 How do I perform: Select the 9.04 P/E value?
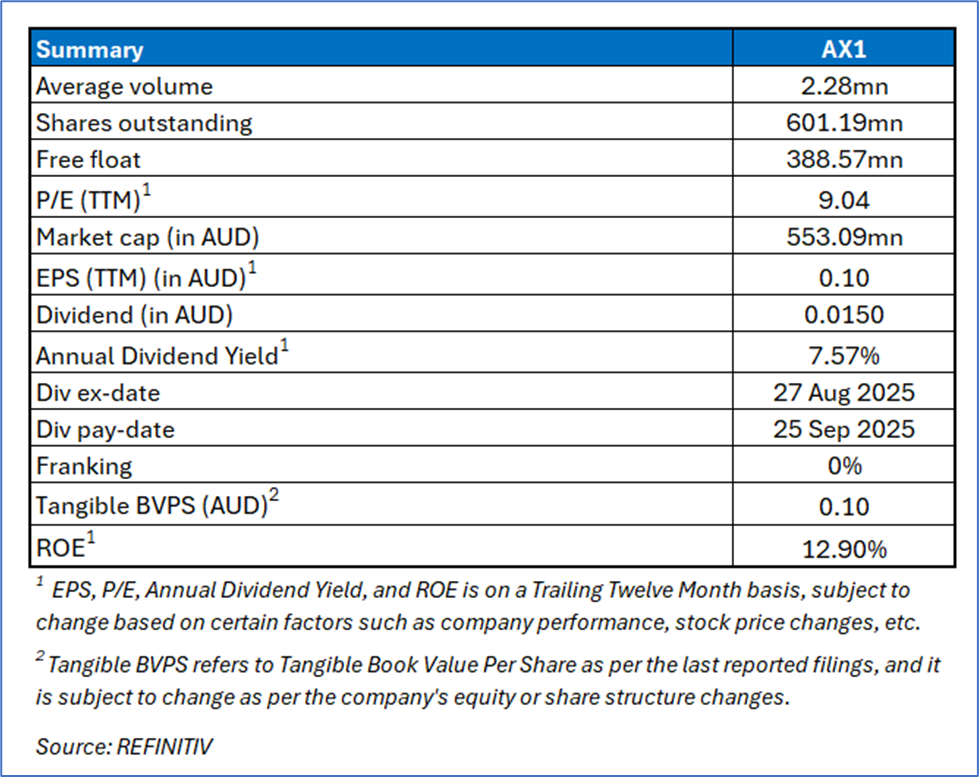pos(843,200)
